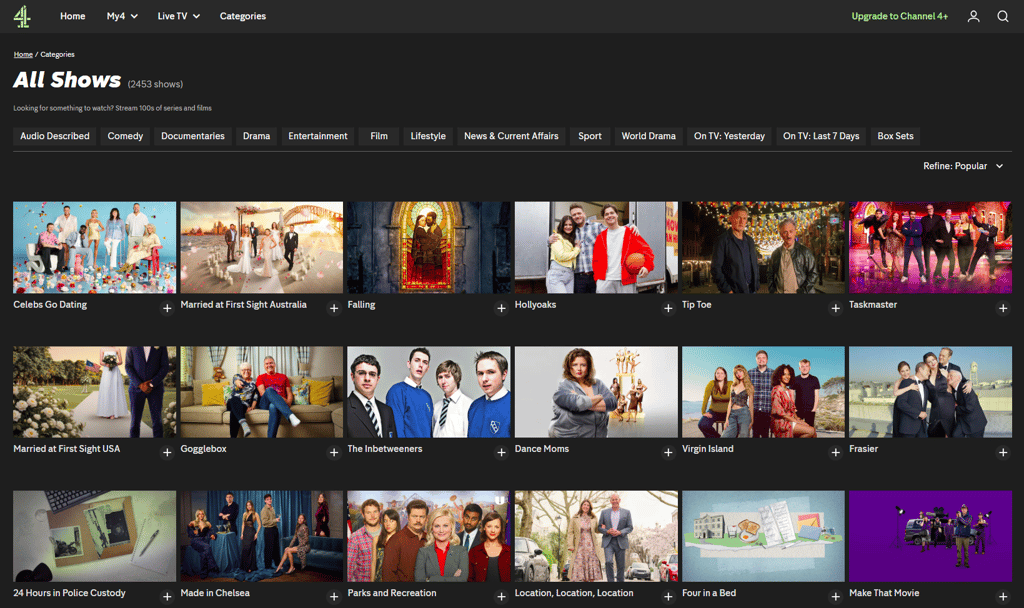Click the Tip Toe title text

click(x=697, y=304)
